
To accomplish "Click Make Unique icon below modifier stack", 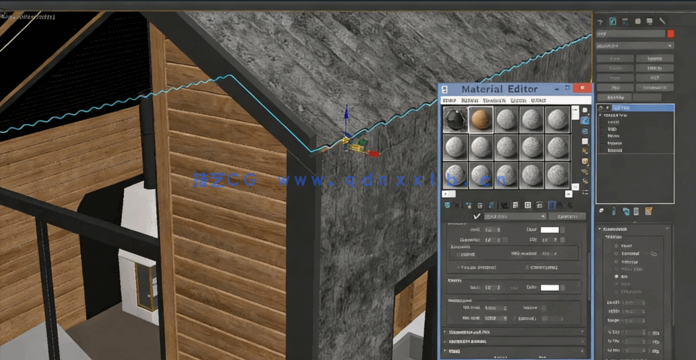I will click(626, 211).
